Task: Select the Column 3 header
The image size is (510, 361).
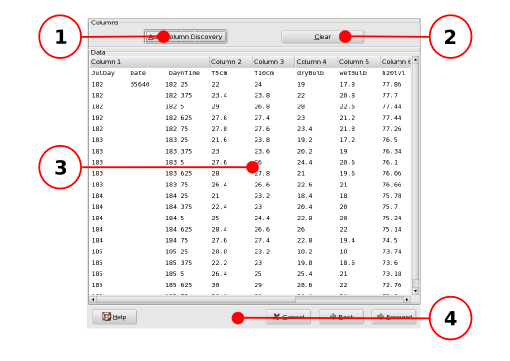Action: coord(273,62)
